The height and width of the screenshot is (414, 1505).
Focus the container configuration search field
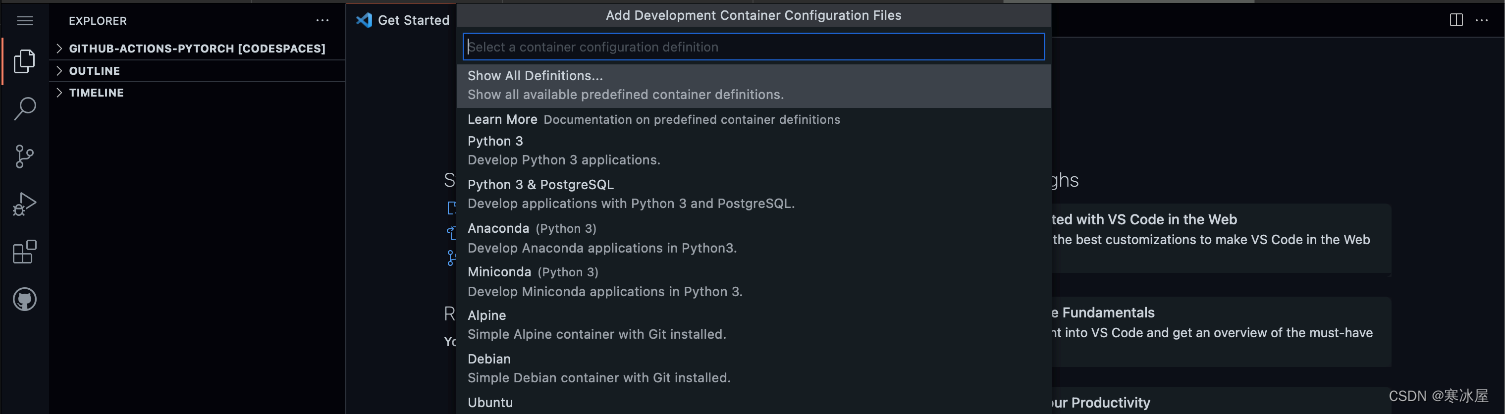[x=753, y=47]
